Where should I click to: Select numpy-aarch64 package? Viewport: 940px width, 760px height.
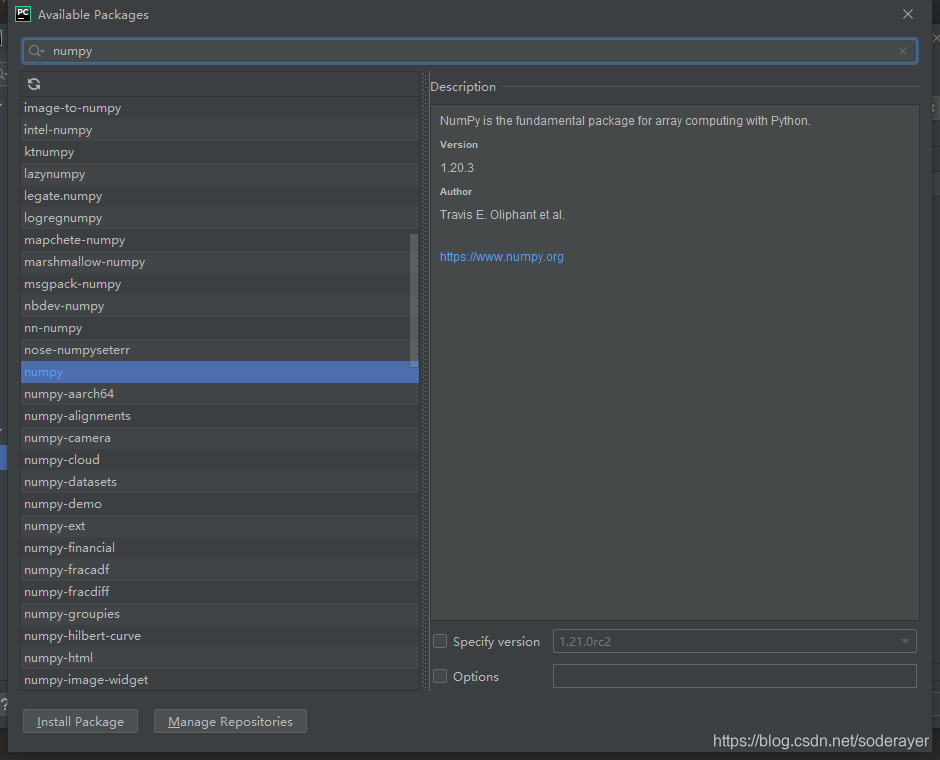coord(219,394)
